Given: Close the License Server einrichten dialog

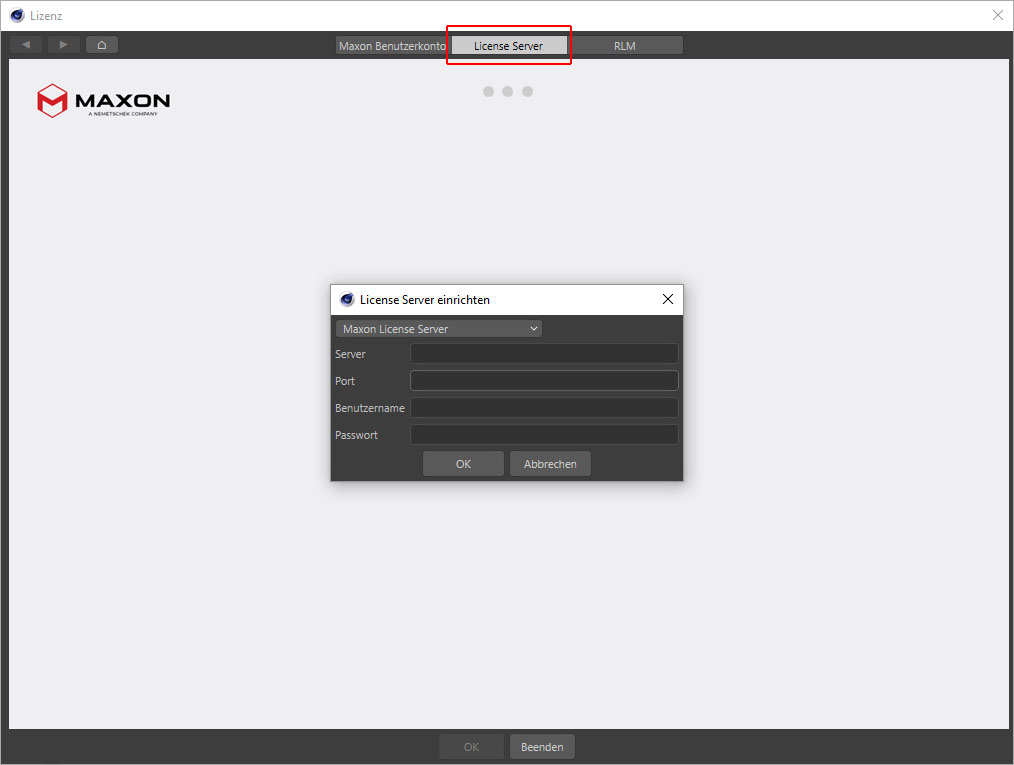Looking at the screenshot, I should click(x=668, y=299).
